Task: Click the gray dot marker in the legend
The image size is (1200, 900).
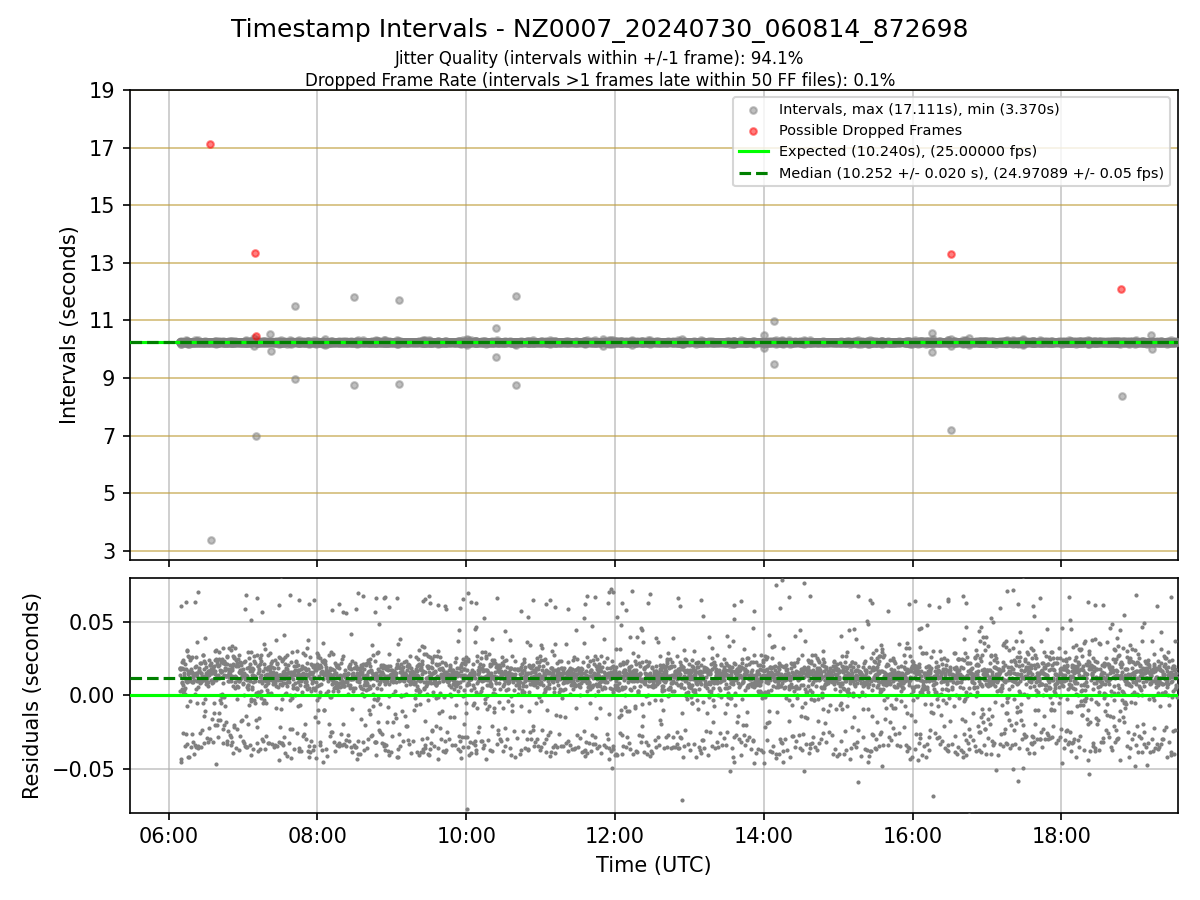Action: point(753,109)
